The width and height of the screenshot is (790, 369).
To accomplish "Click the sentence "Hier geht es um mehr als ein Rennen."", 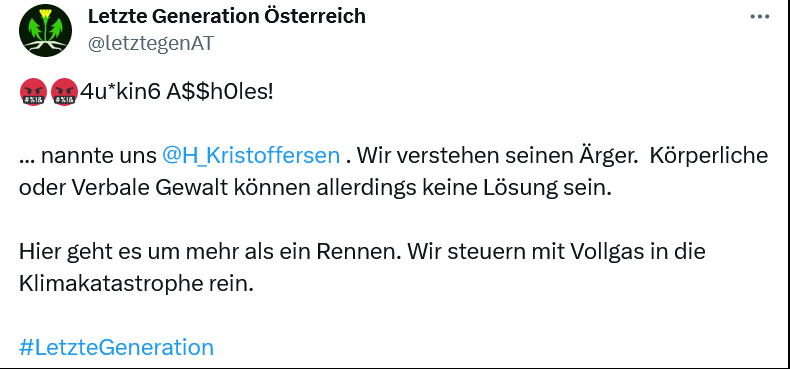I will [210, 252].
